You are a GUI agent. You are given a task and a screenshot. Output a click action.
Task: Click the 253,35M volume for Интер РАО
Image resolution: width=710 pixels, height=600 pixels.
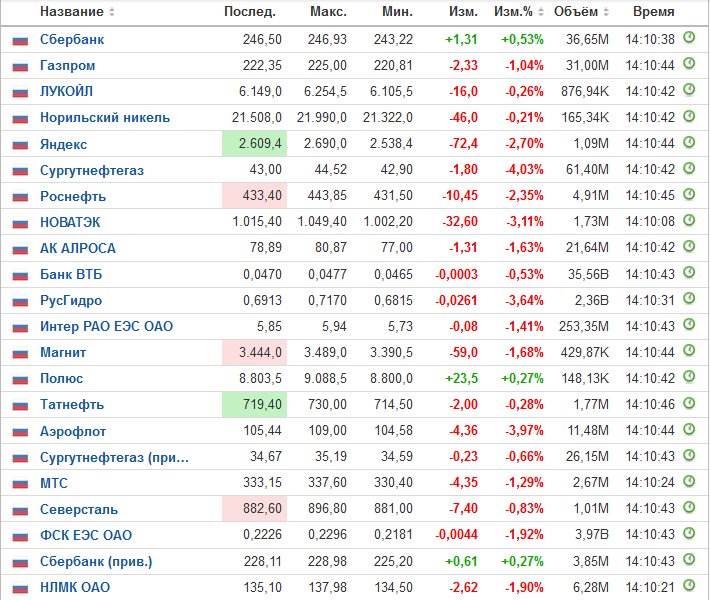tap(584, 326)
